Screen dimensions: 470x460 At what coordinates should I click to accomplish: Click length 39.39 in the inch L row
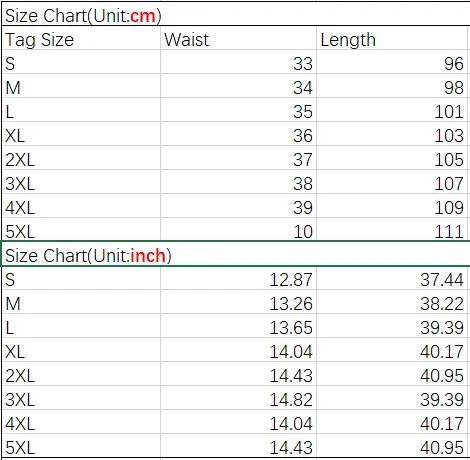392,326
